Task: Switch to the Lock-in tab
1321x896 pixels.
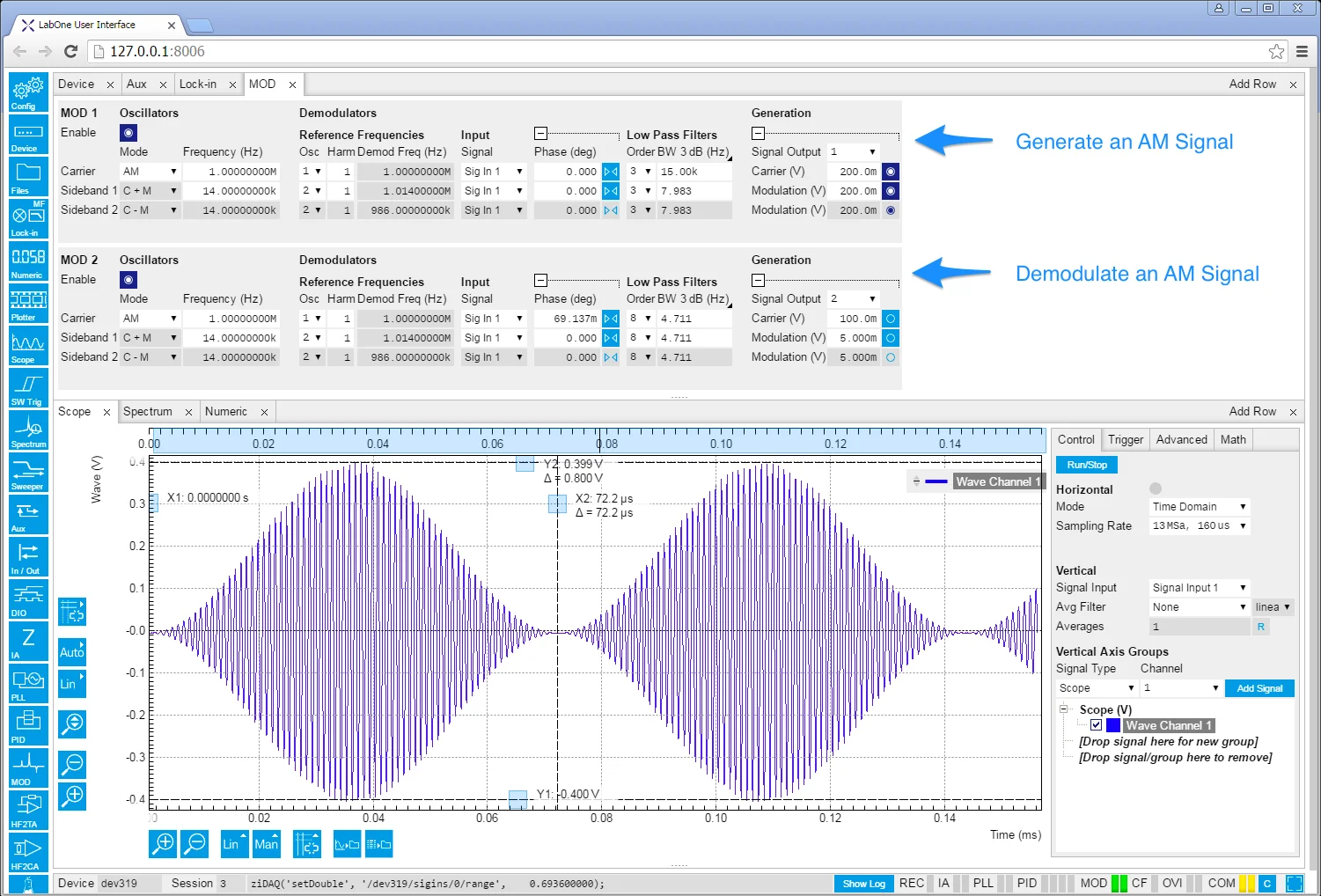Action: [x=198, y=84]
